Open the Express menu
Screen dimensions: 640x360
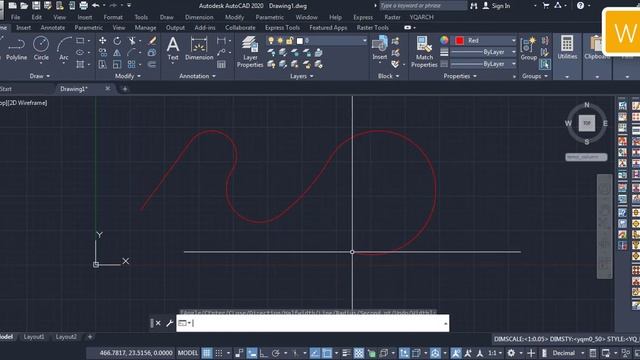[x=363, y=17]
